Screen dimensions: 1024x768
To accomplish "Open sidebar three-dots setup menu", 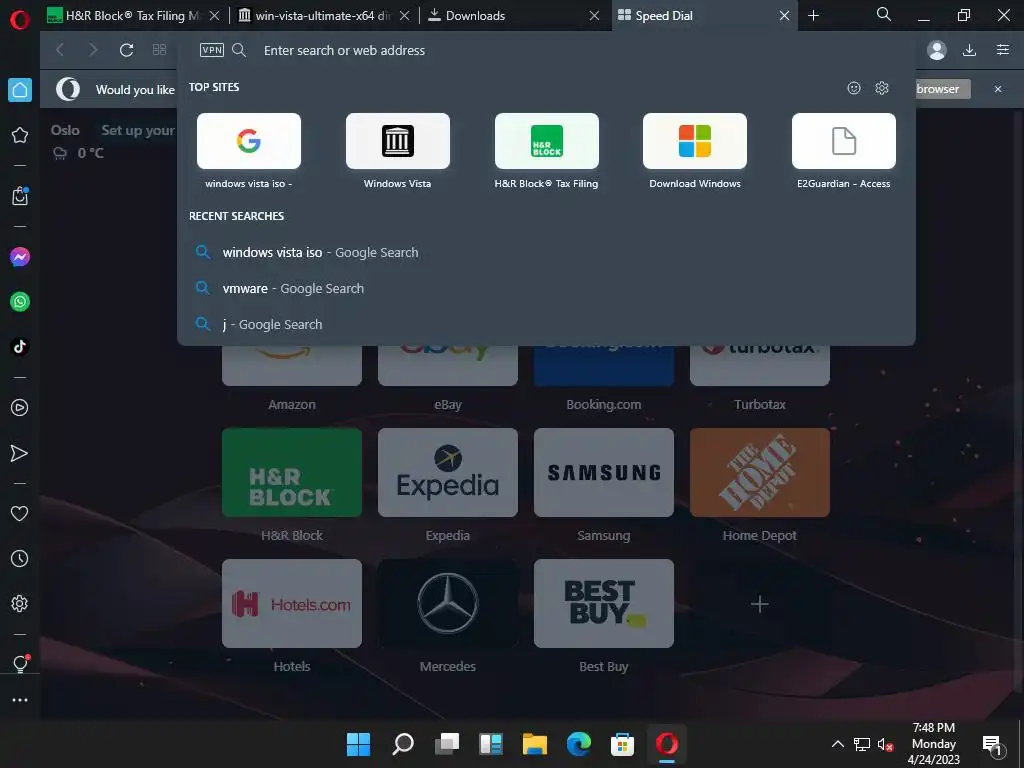I will click(20, 700).
